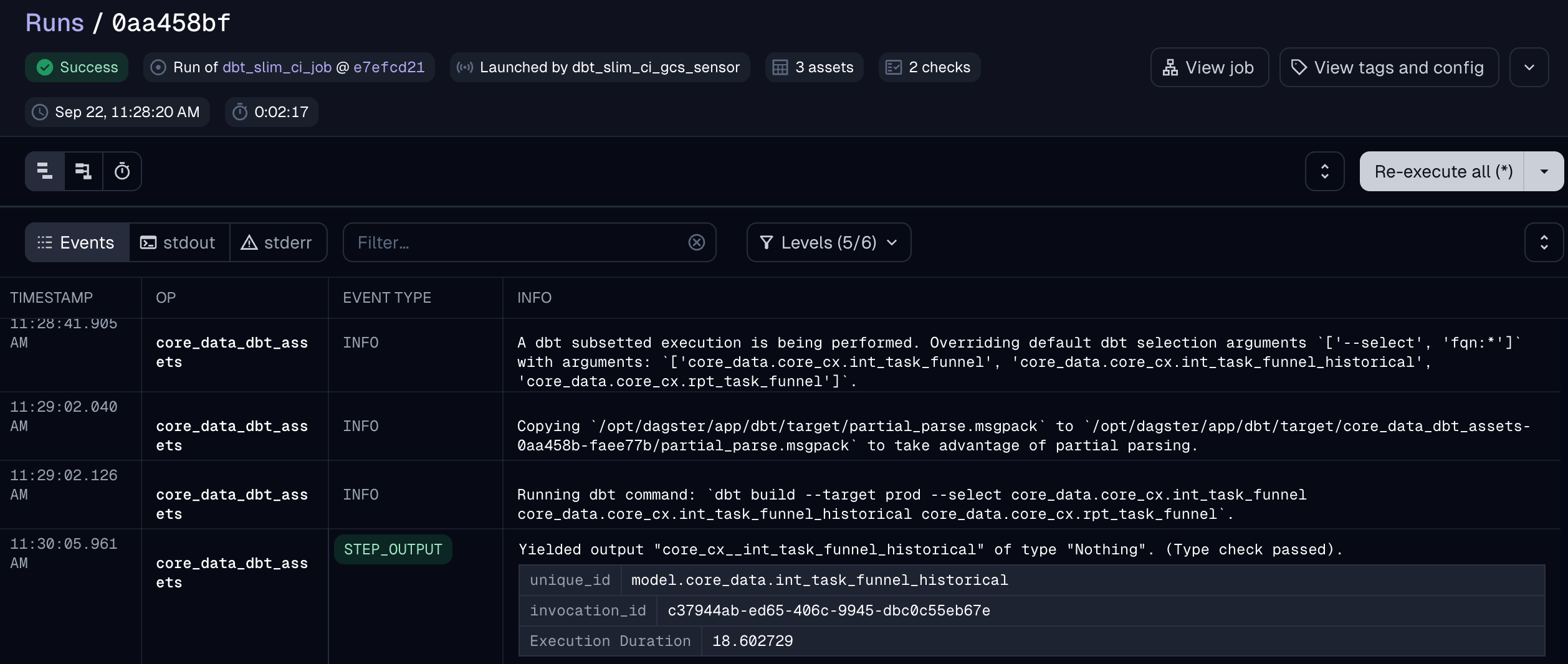Switch to waterfall gantt view icon
1568x664 pixels.
[83, 171]
